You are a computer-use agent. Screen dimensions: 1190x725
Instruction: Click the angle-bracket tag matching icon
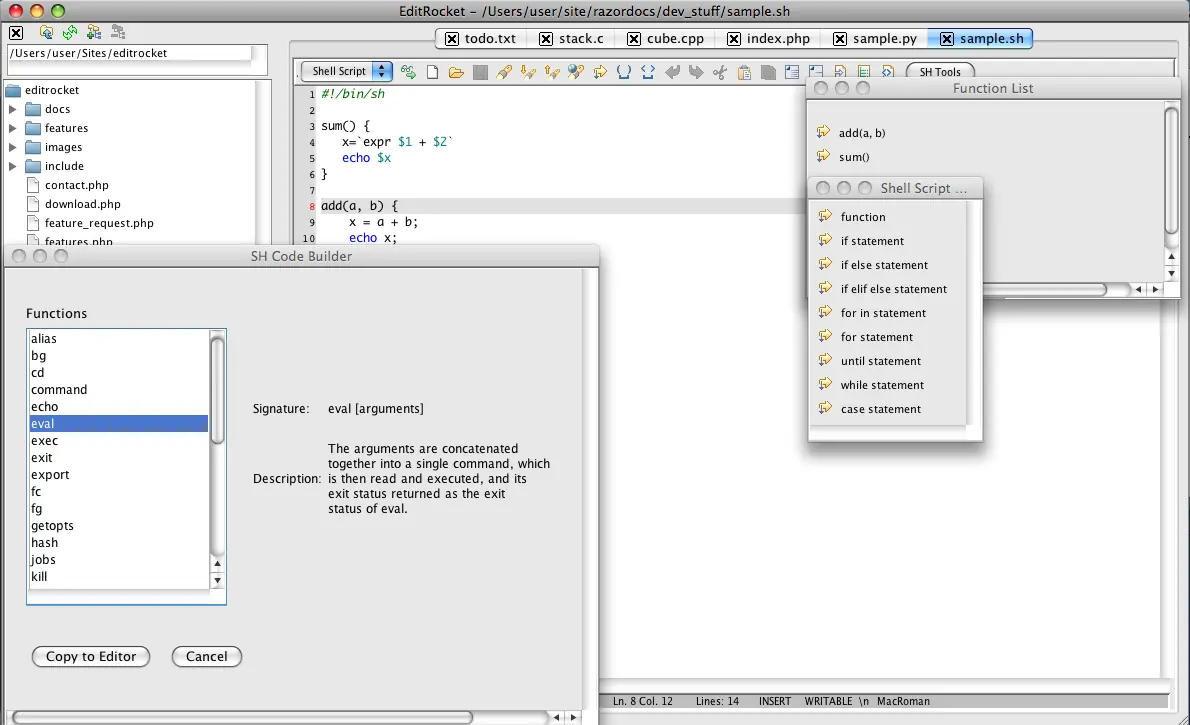647,72
